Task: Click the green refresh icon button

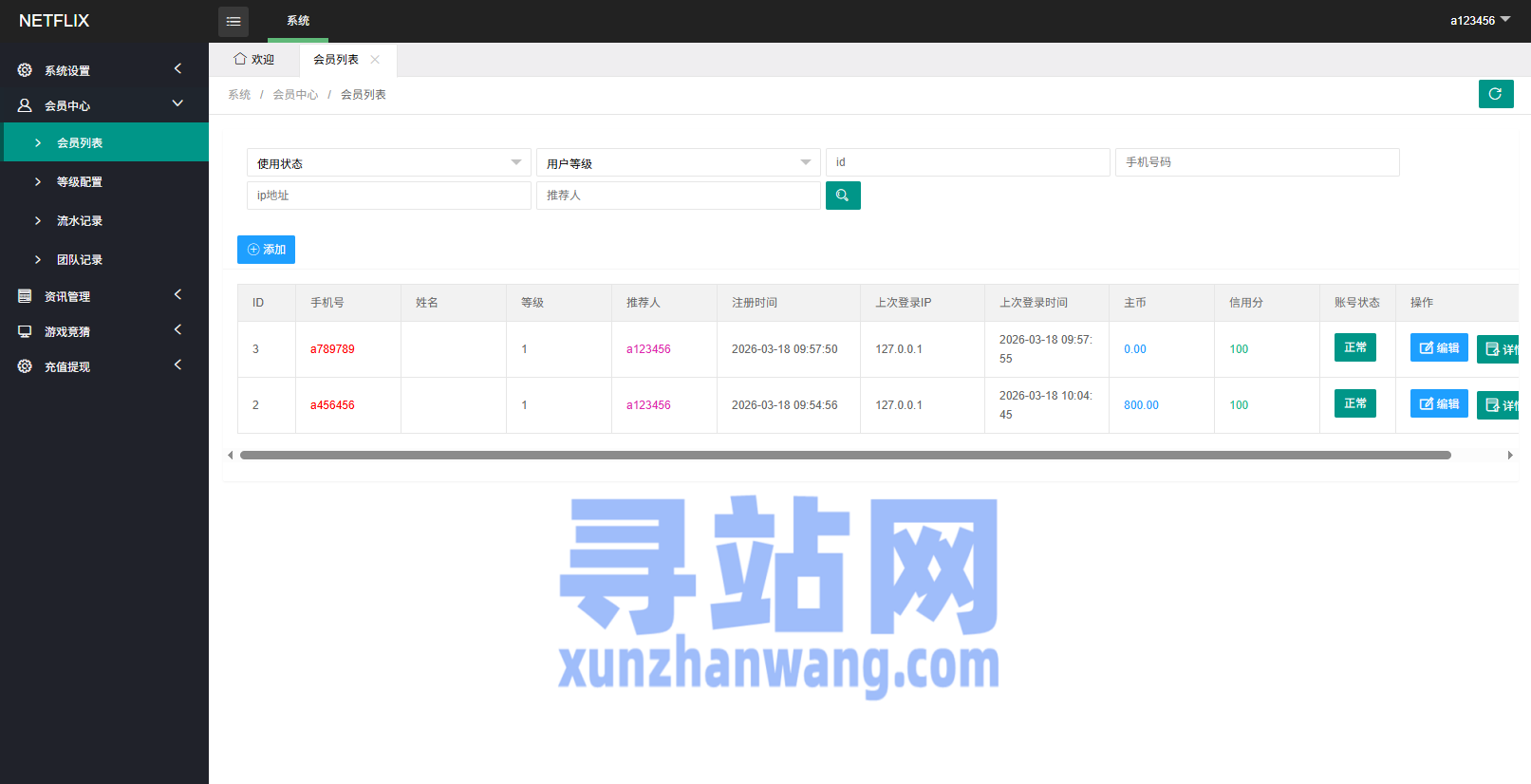Action: click(1495, 94)
